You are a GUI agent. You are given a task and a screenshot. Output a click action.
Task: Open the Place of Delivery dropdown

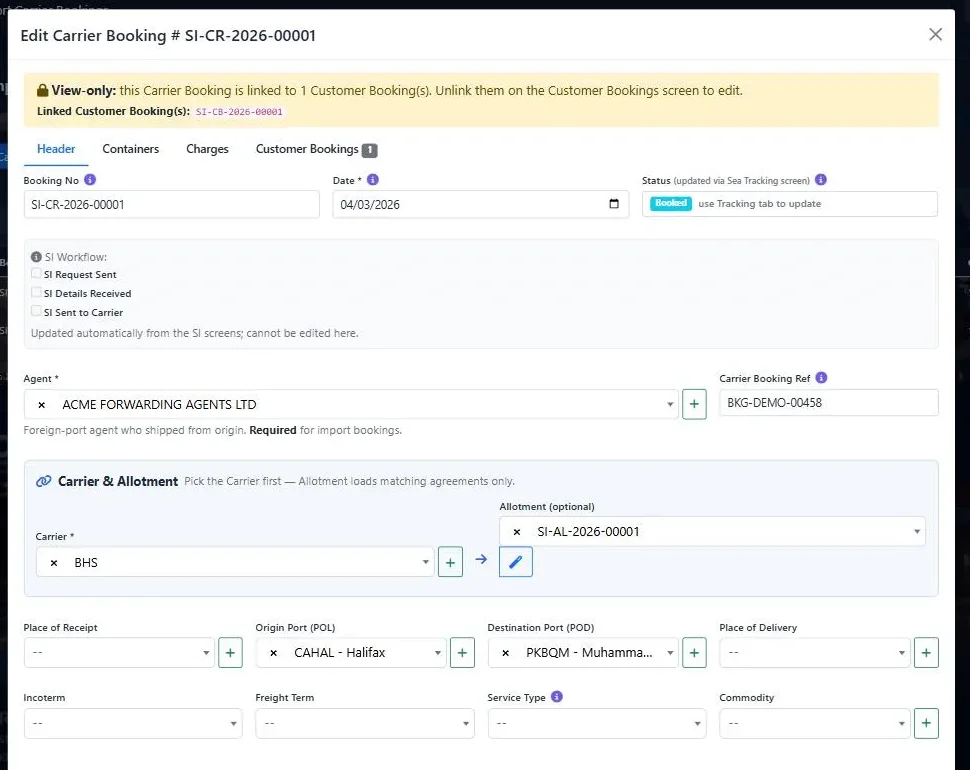[815, 652]
